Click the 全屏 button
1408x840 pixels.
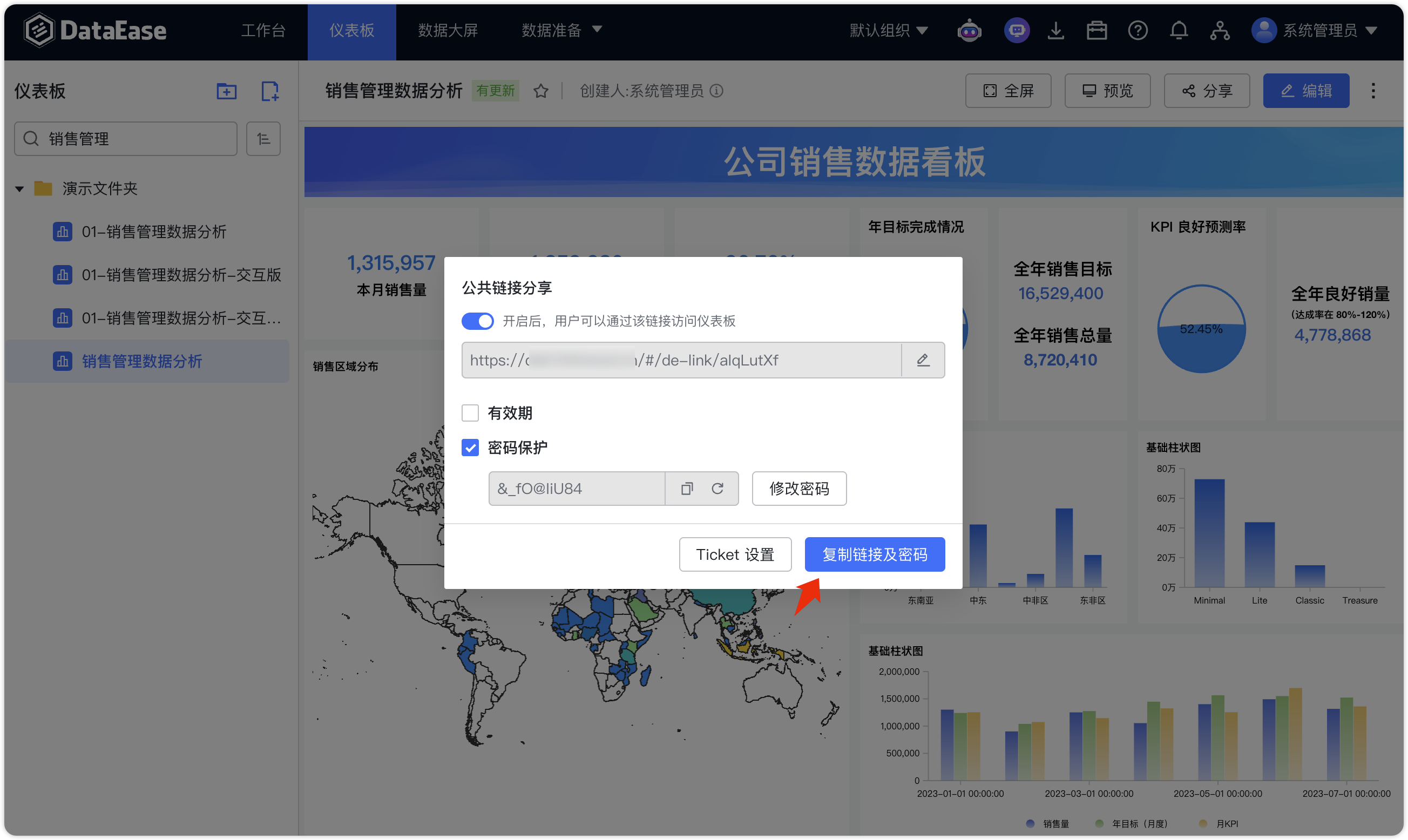pyautogui.click(x=1008, y=91)
